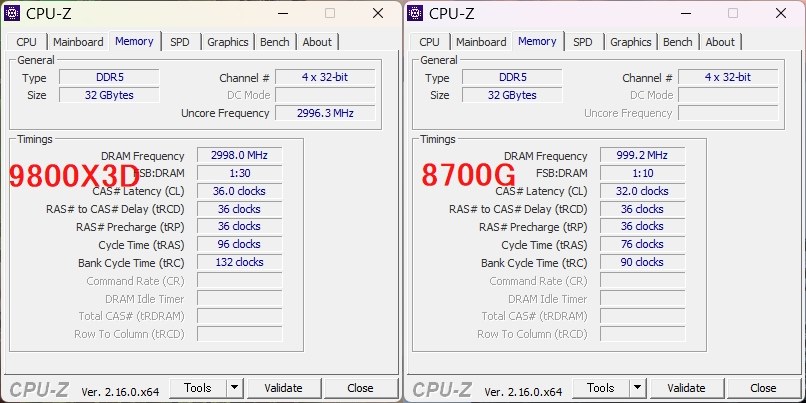806x403 pixels.
Task: Click tRP 36 clocks value in right window
Action: [643, 227]
